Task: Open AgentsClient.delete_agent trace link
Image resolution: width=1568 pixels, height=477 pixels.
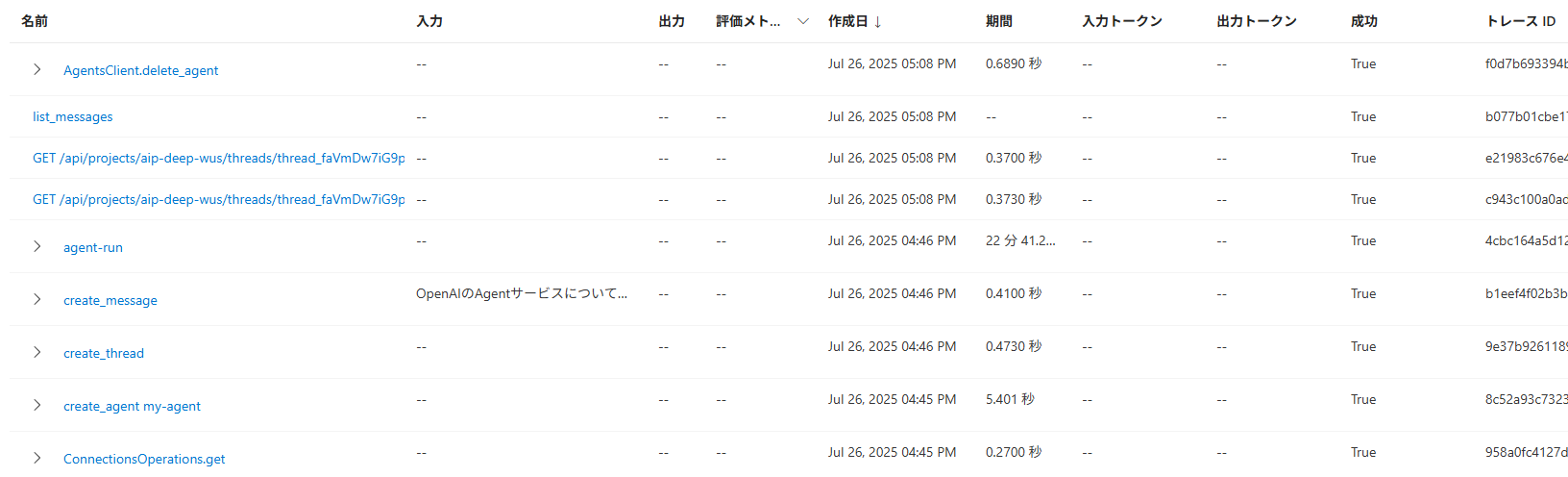Action: 140,70
